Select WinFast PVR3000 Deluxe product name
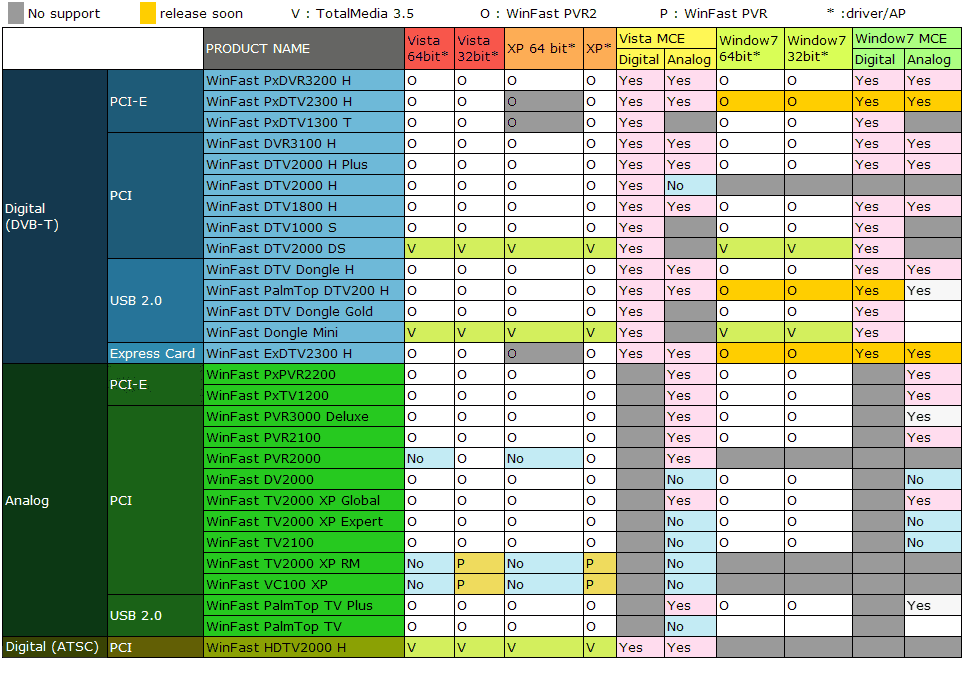Screen dimensions: 964x681 pos(304,416)
